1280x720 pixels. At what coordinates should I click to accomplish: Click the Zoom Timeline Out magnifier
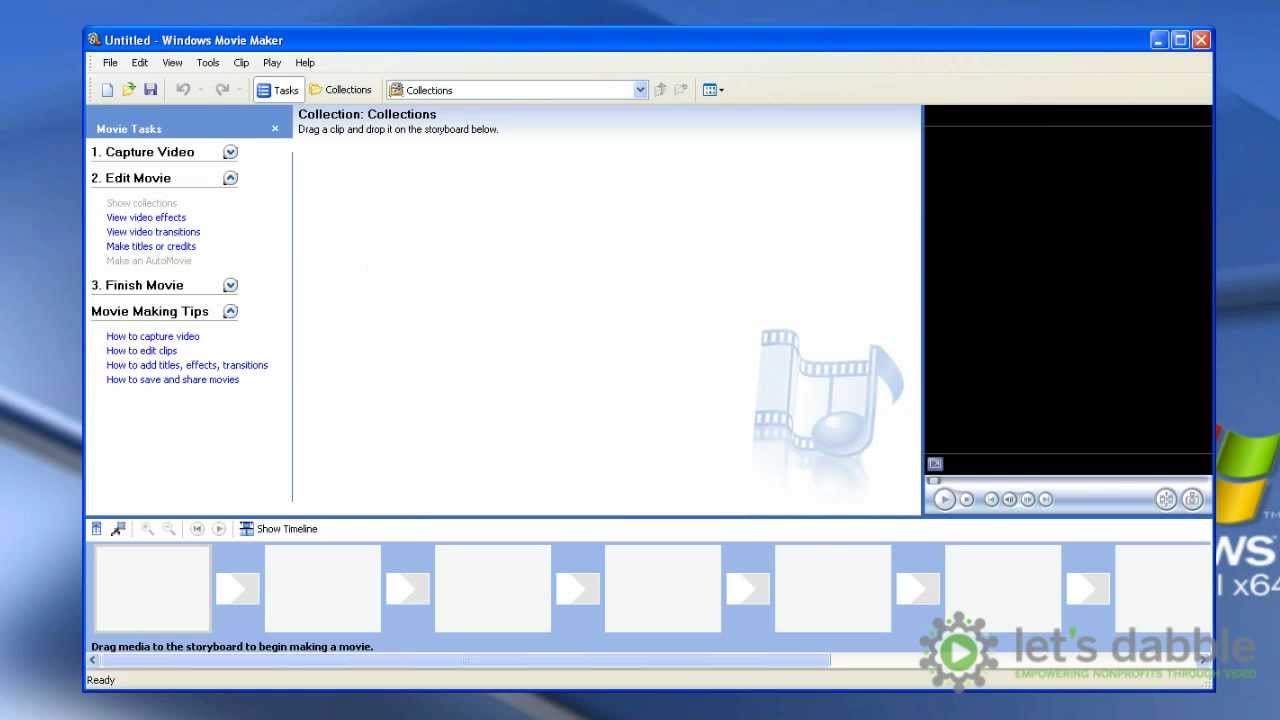(x=169, y=529)
